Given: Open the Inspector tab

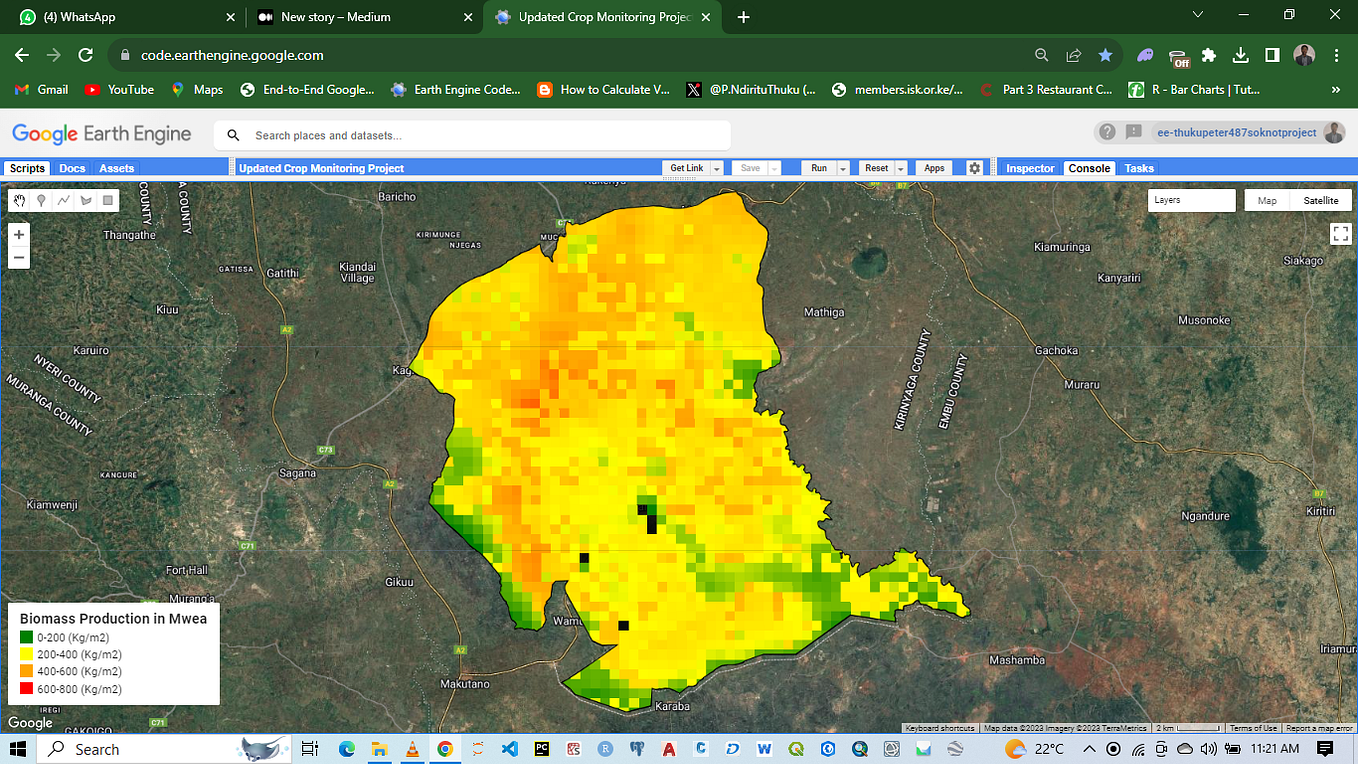Looking at the screenshot, I should (x=1029, y=167).
